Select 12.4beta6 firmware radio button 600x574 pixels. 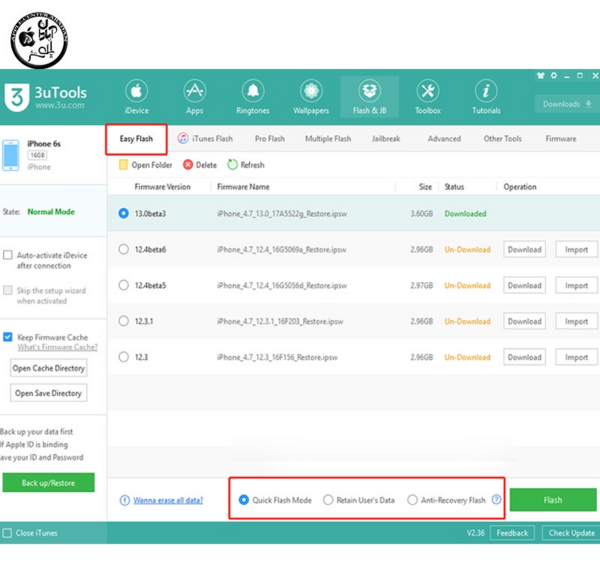(x=124, y=249)
